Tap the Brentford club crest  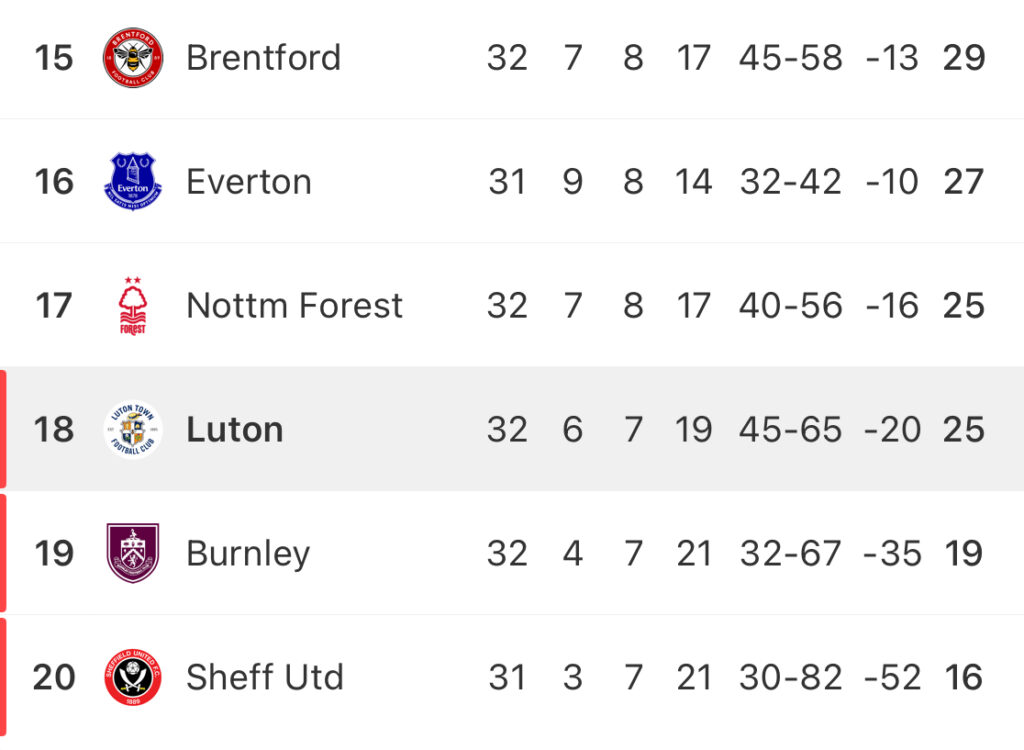[x=133, y=57]
